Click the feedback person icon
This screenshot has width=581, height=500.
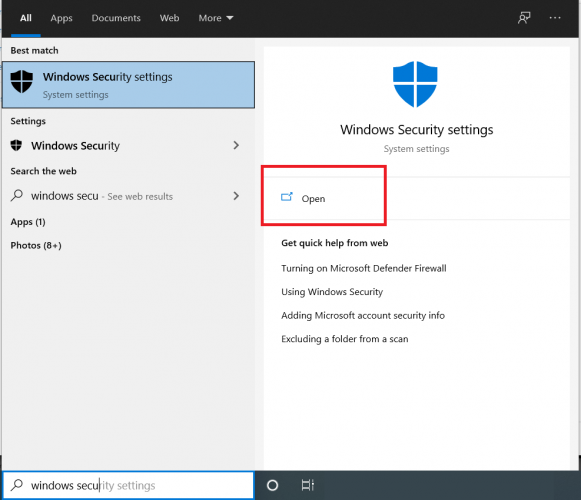524,18
